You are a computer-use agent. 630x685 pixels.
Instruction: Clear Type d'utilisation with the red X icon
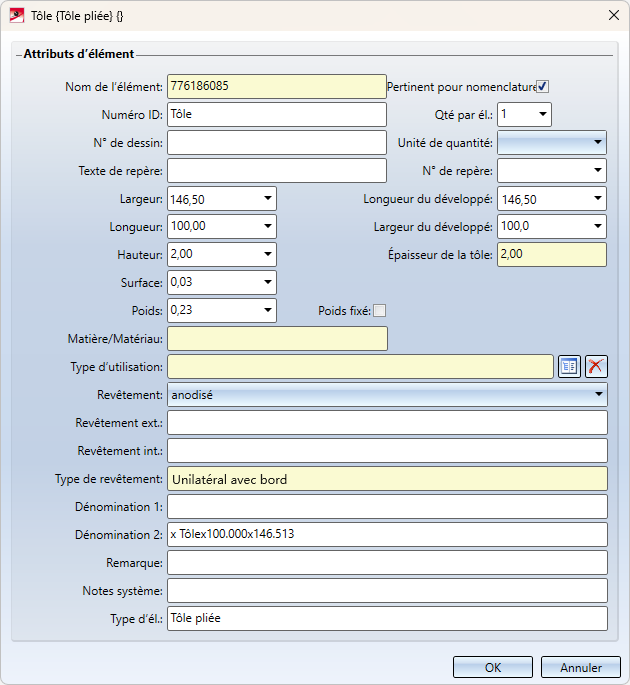[596, 366]
